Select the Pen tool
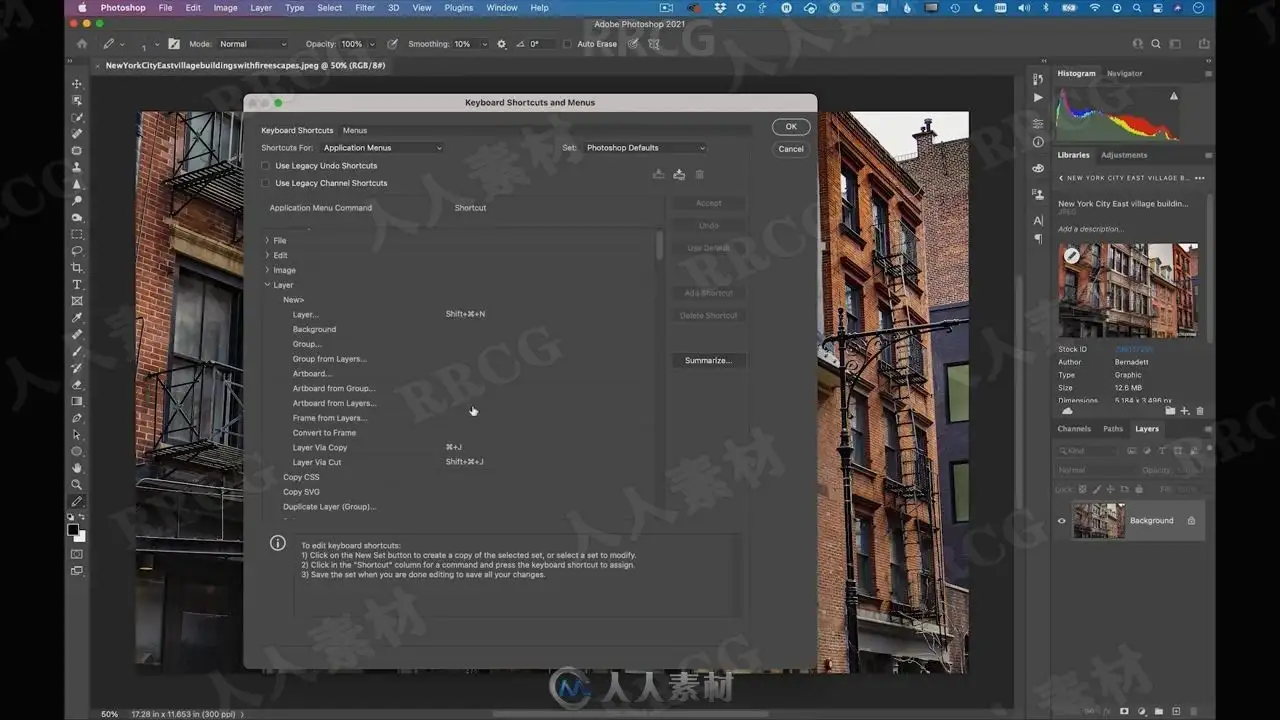Viewport: 1280px width, 720px height. pos(77,418)
